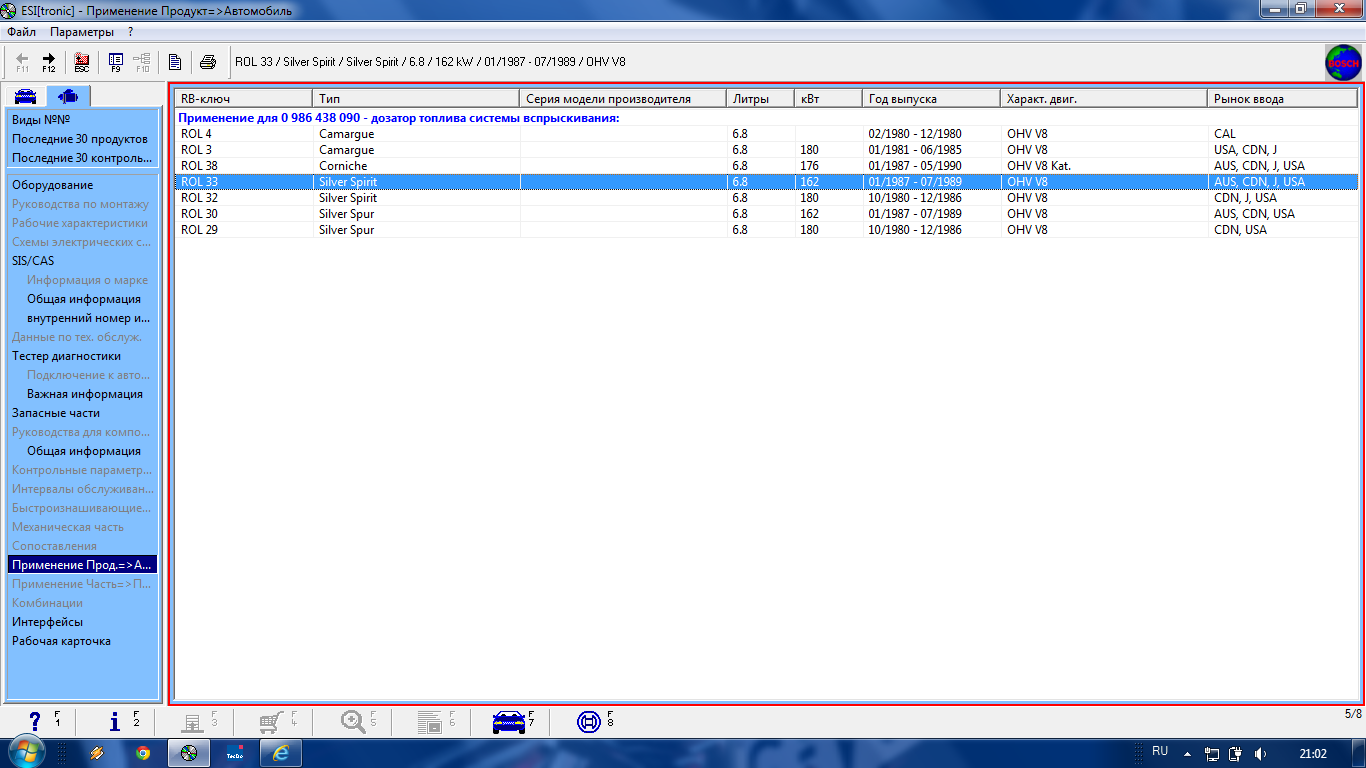Screen dimensions: 1366x768
Task: Open the F9 list view icon
Action: click(116, 62)
